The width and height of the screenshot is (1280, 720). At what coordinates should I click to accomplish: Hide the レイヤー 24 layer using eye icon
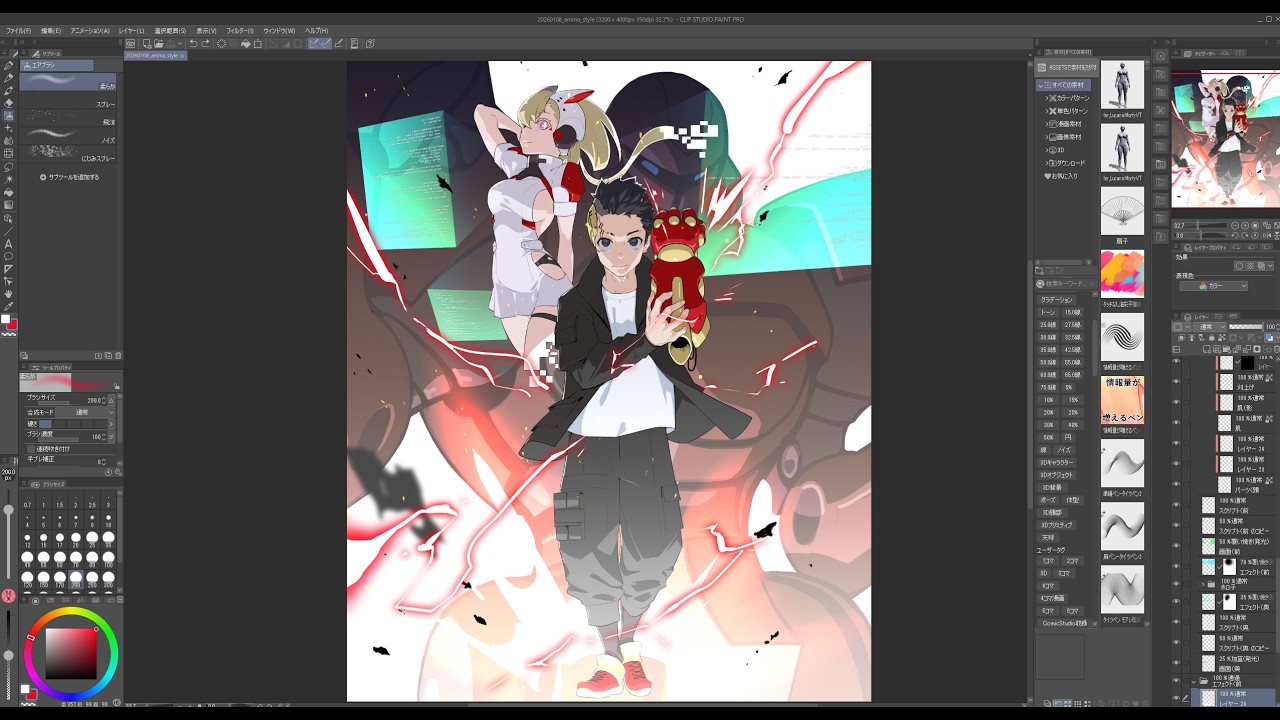point(1176,444)
